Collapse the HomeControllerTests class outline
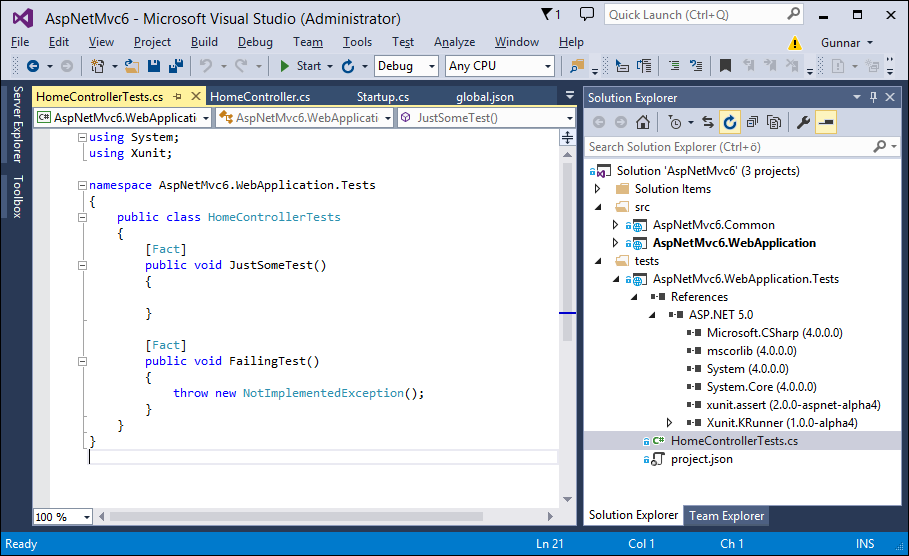Viewport: 909px width, 556px height. point(82,217)
